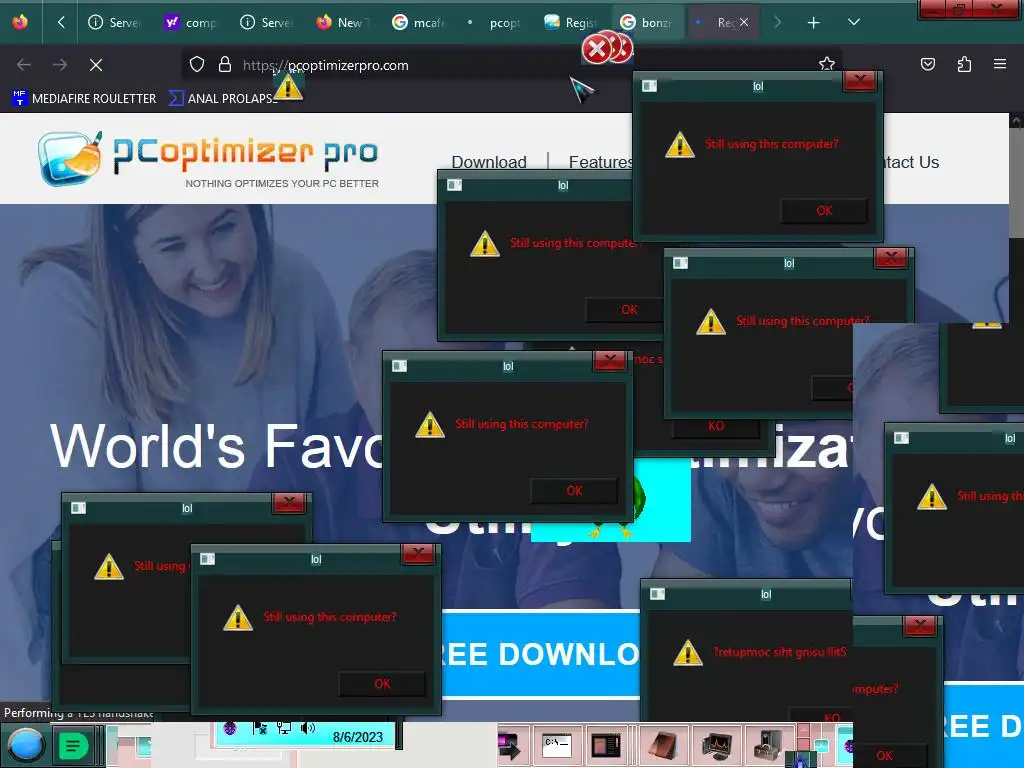Click OK in the dialog covering Contact Us
This screenshot has width=1024, height=768.
coord(824,211)
